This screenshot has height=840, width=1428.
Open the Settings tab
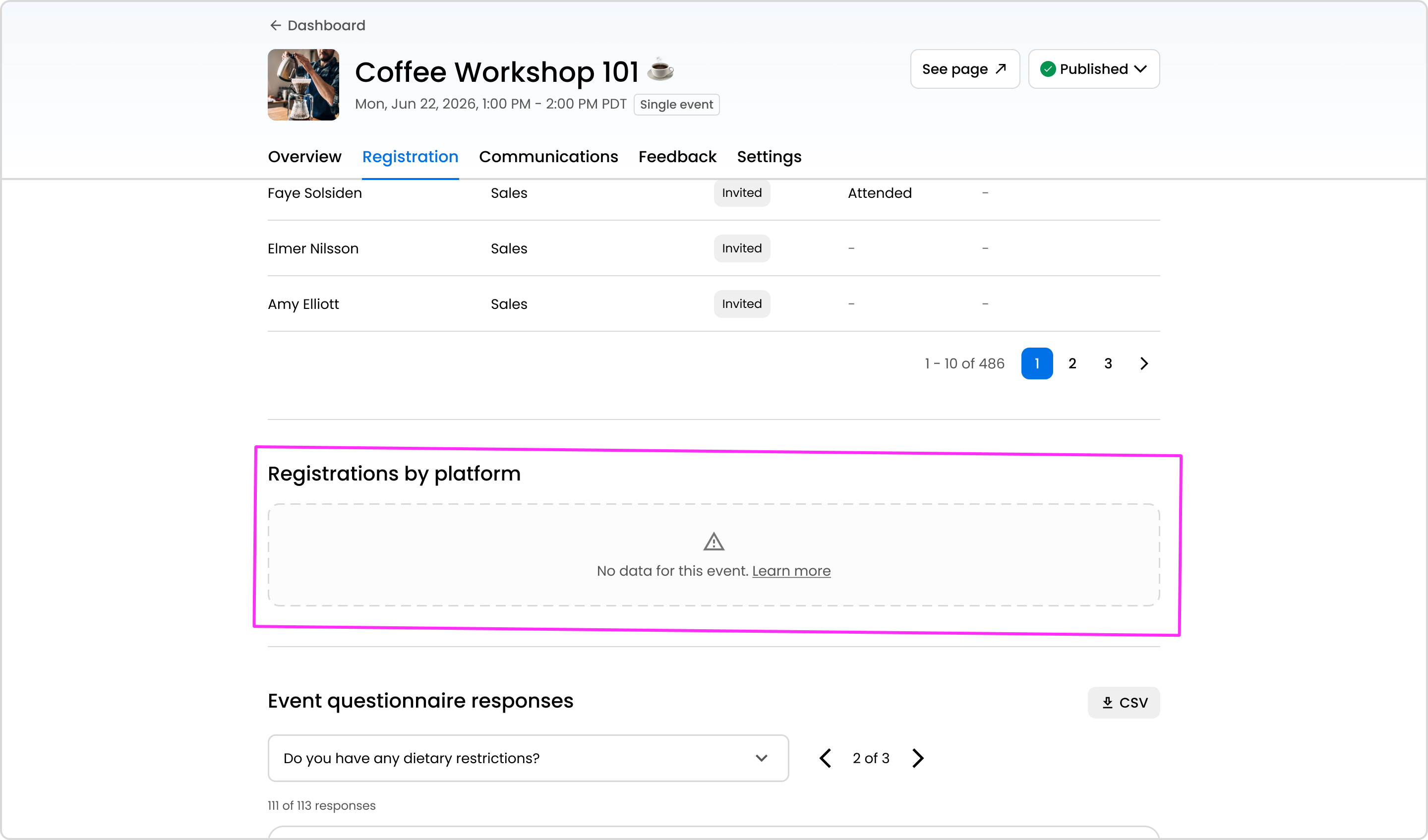(769, 156)
